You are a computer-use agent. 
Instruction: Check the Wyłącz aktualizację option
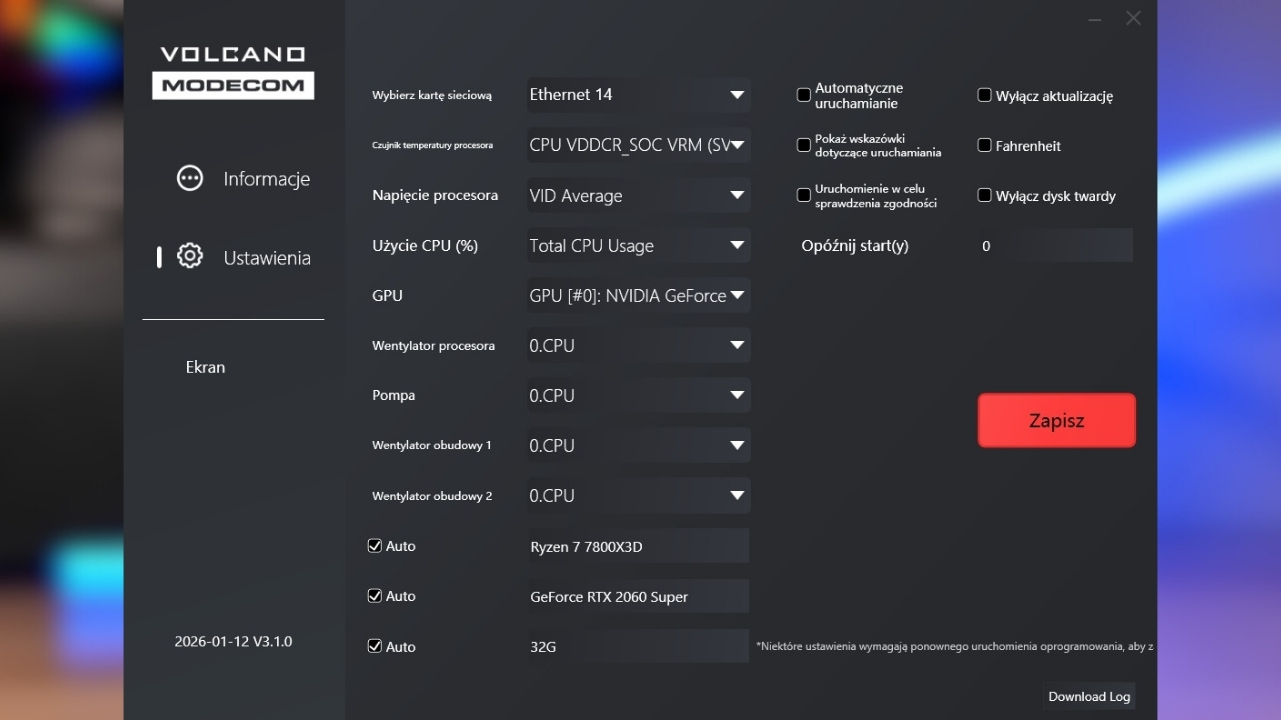(985, 95)
